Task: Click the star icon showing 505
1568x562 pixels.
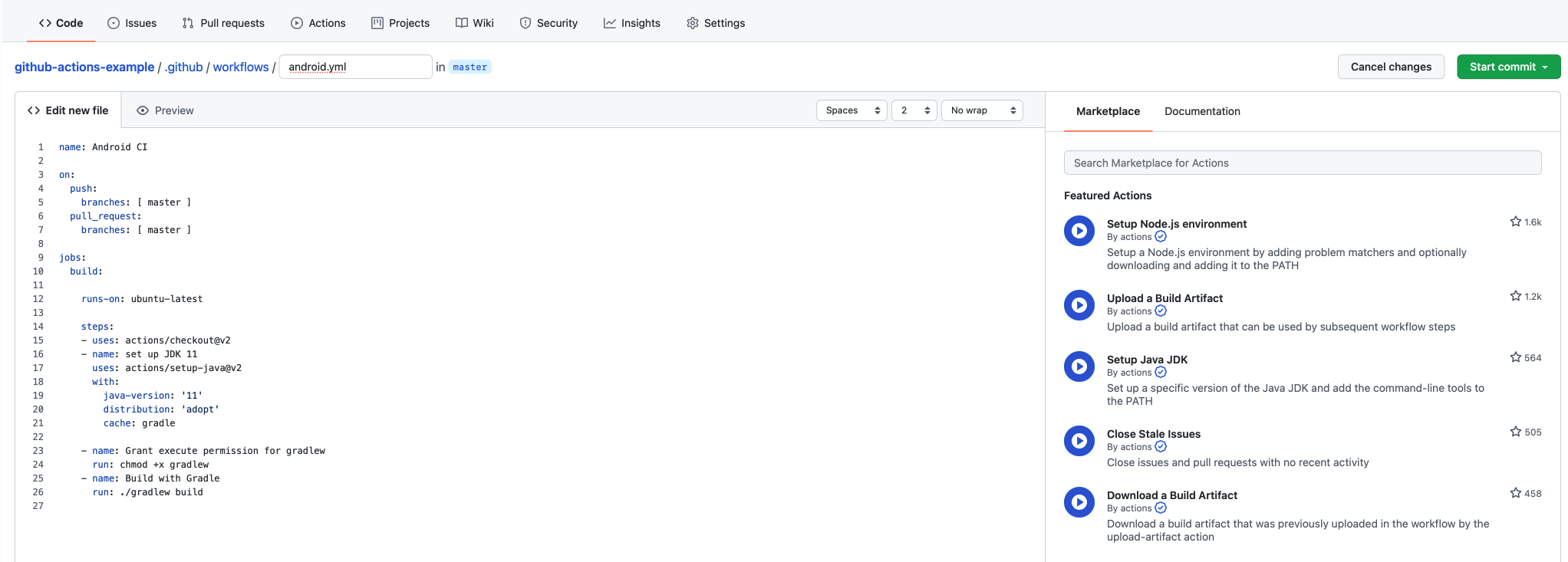Action: [1515, 432]
